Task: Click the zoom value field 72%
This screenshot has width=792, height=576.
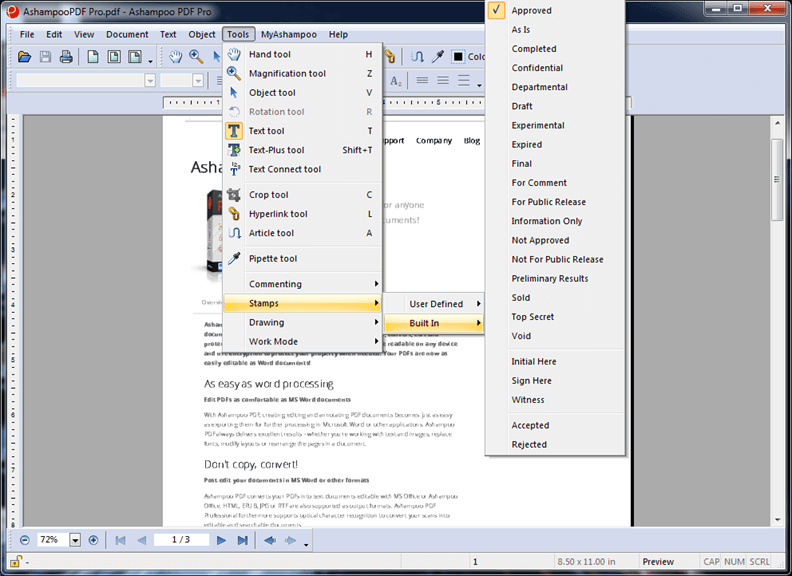Action: (53, 540)
